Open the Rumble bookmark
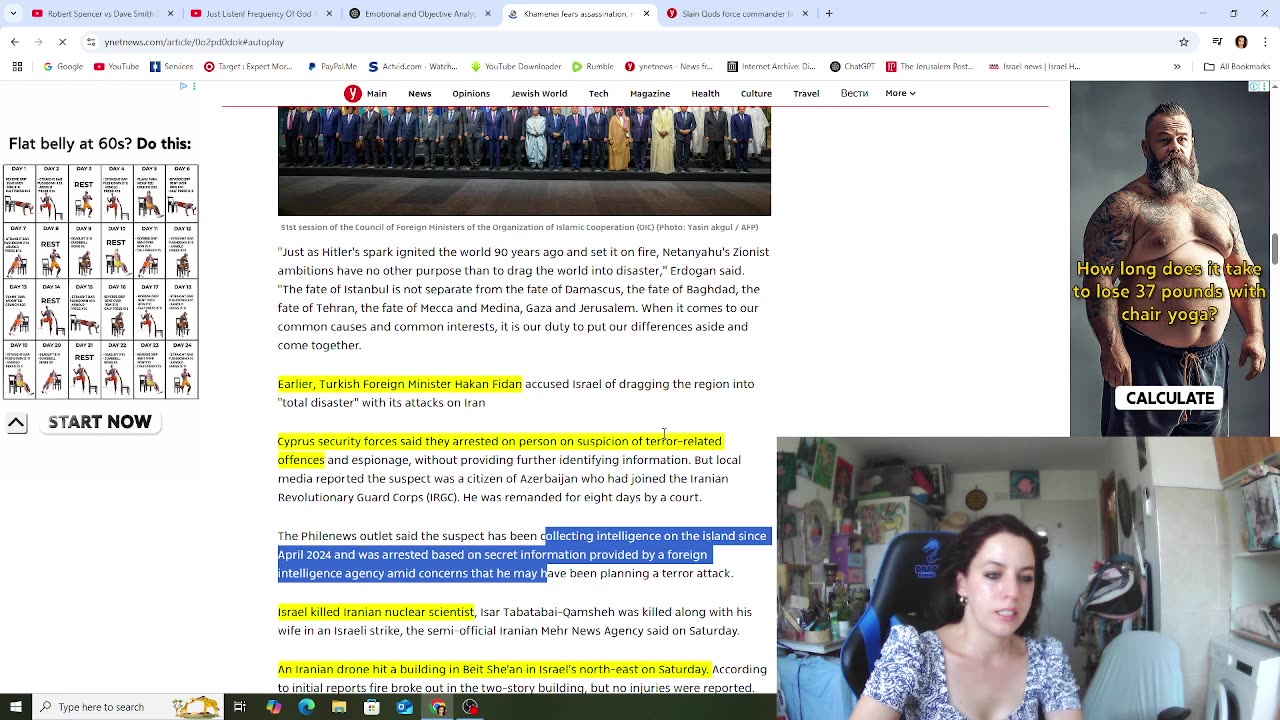This screenshot has height=720, width=1280. point(593,67)
